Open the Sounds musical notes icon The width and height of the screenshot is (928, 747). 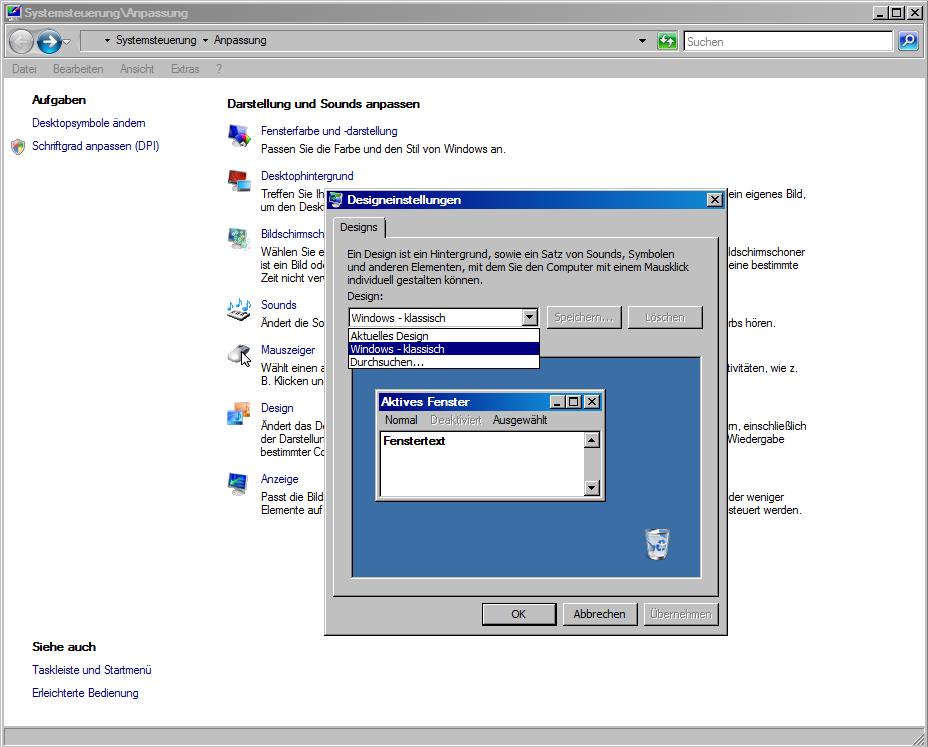pyautogui.click(x=239, y=310)
